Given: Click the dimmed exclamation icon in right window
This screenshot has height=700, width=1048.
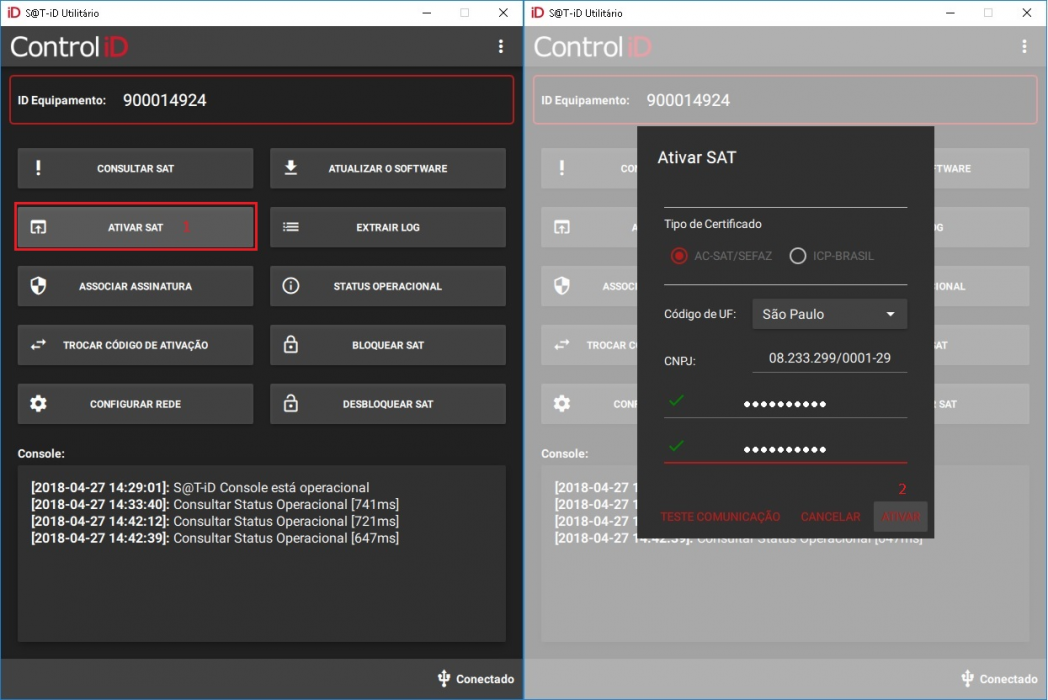Looking at the screenshot, I should tap(561, 168).
